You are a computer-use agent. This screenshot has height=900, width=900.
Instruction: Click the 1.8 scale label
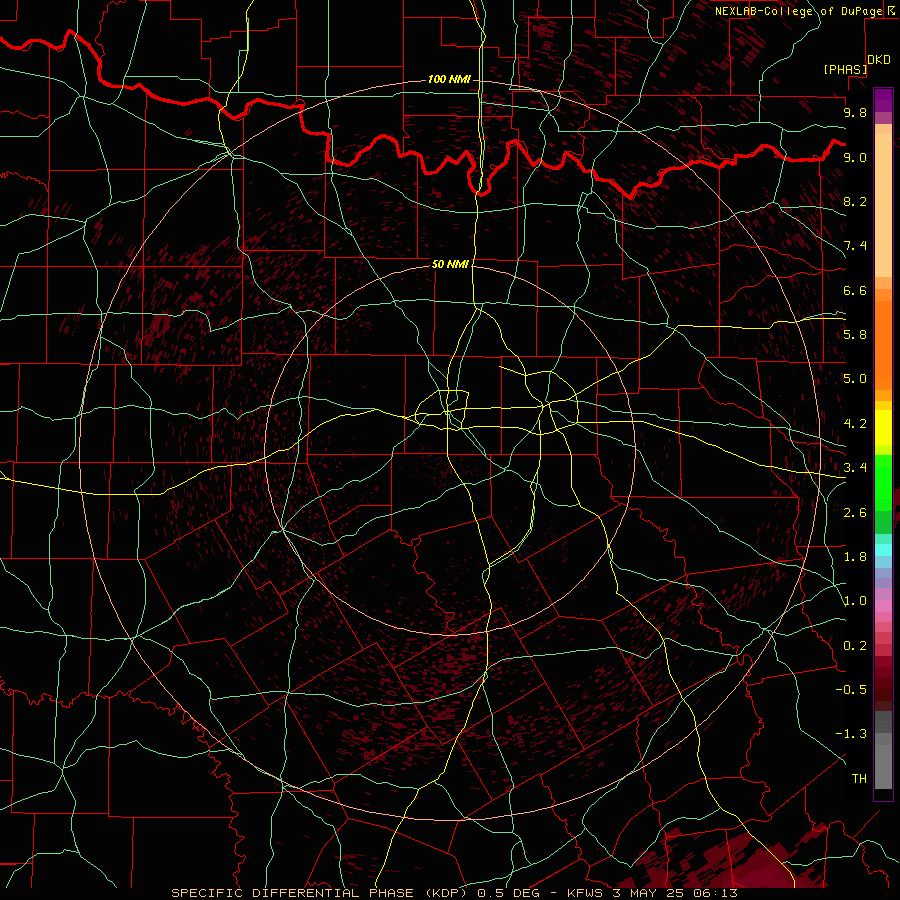click(855, 557)
